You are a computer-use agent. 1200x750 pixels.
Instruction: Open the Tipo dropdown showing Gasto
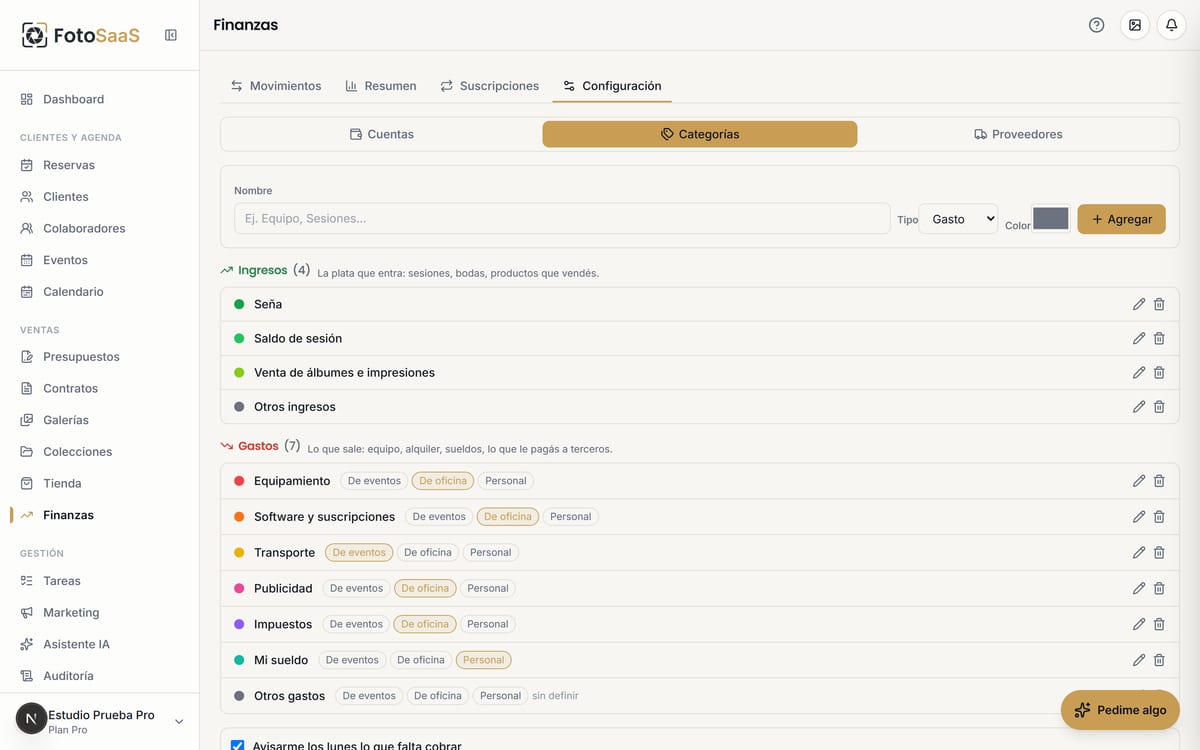coord(960,219)
